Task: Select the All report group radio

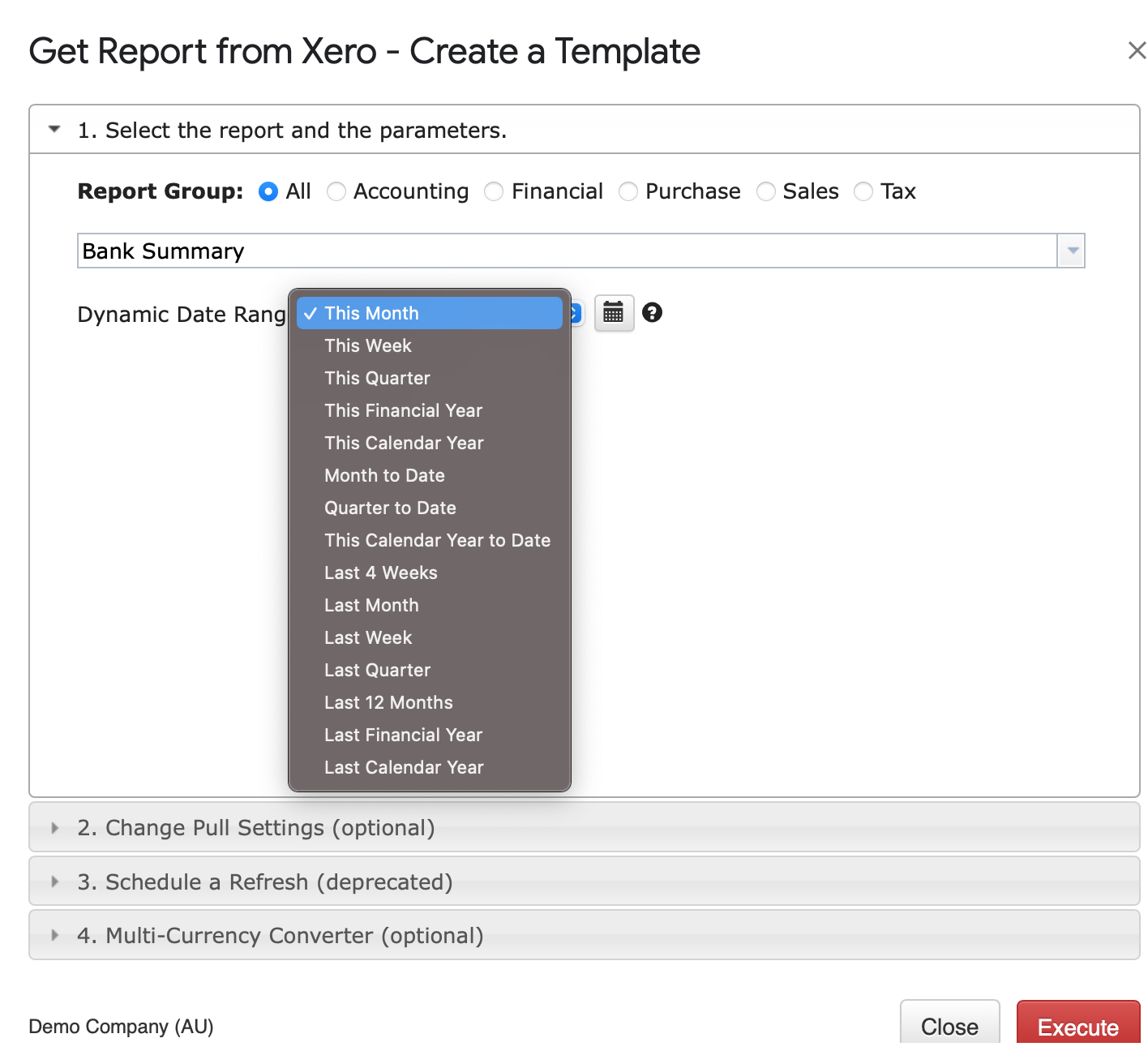Action: (x=268, y=192)
